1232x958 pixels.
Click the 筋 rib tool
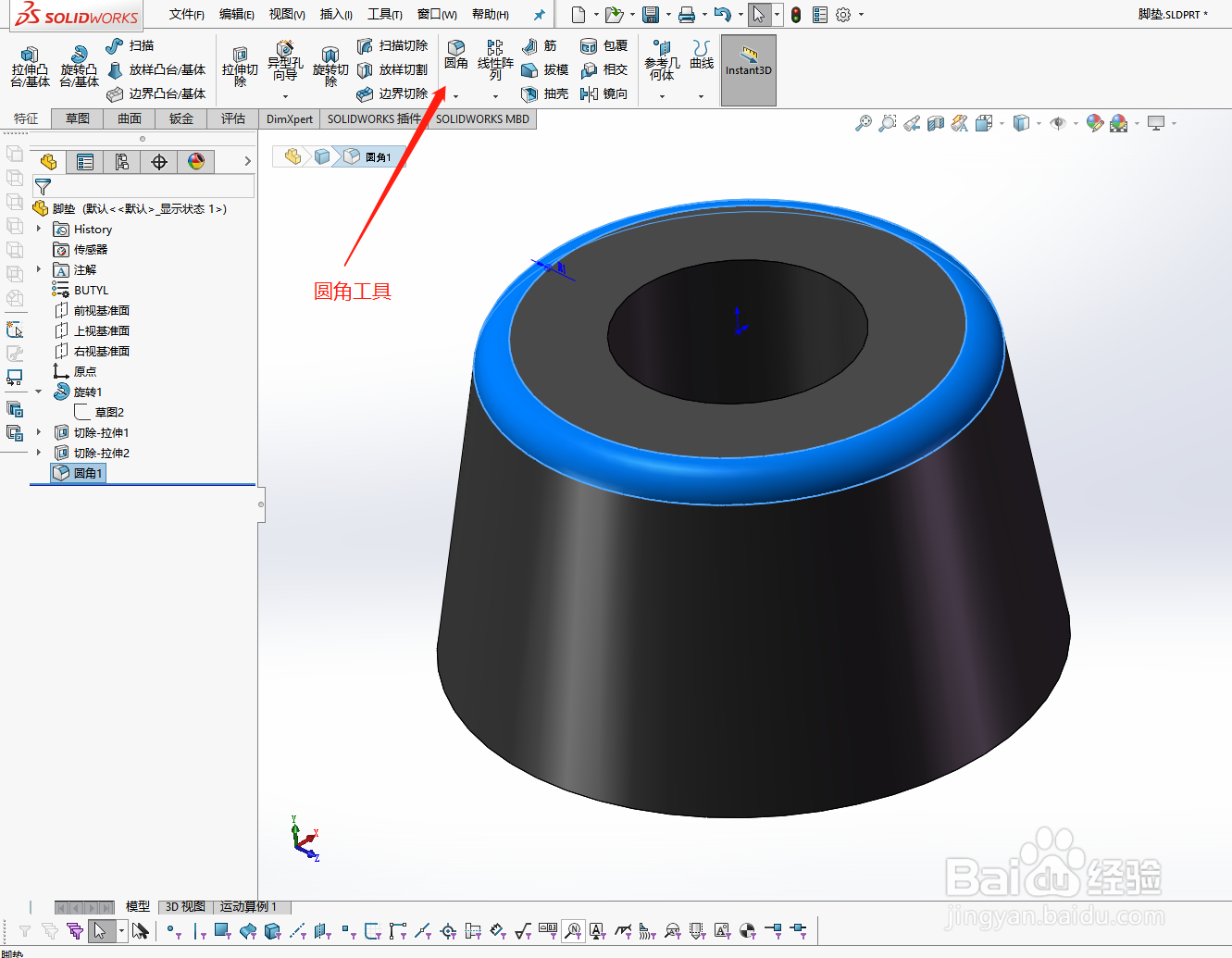(x=540, y=45)
